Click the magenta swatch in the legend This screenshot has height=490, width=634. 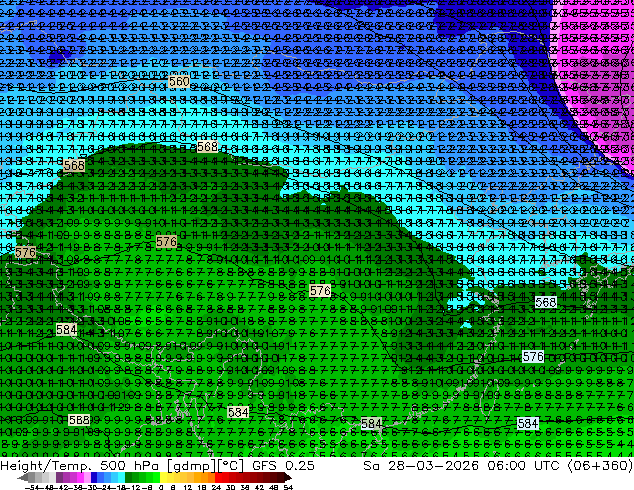[x=80, y=479]
